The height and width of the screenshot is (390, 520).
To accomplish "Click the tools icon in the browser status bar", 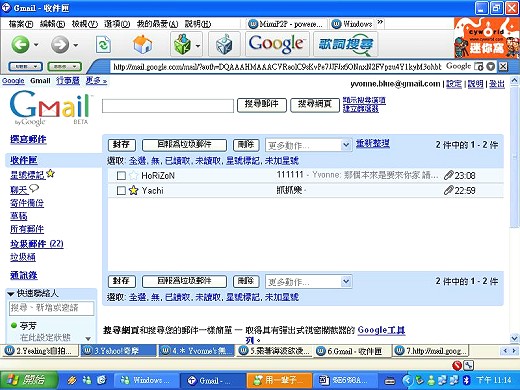I will pyautogui.click(x=469, y=366).
